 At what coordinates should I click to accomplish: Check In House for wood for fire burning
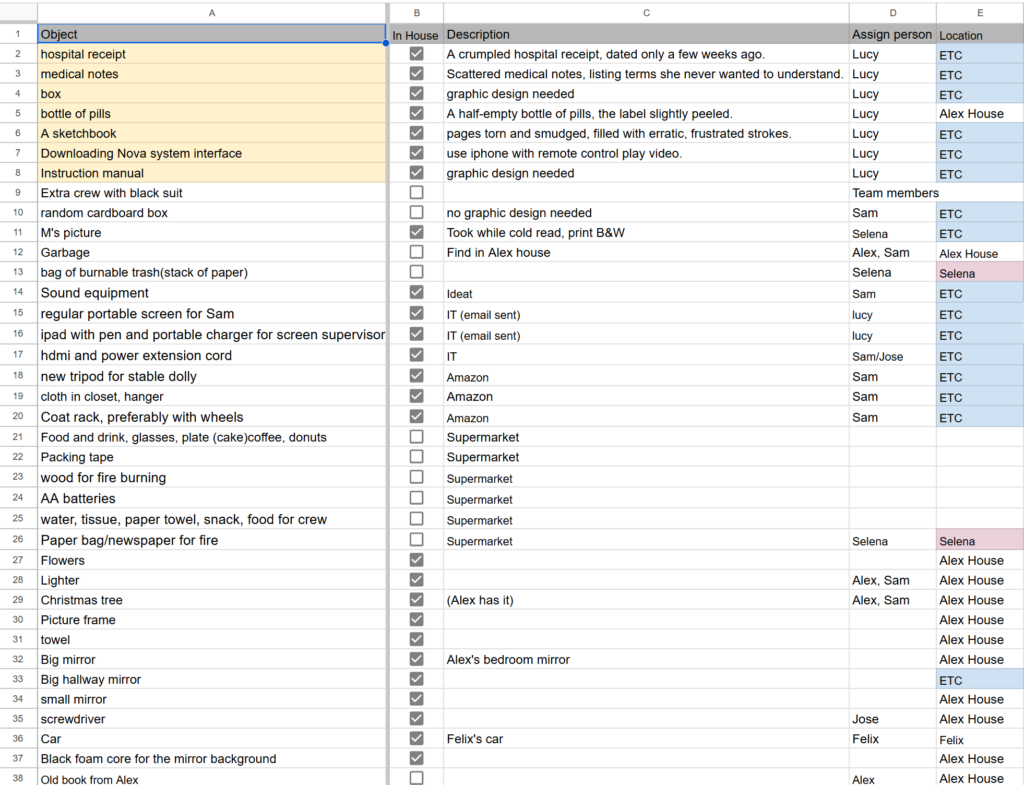[x=416, y=477]
